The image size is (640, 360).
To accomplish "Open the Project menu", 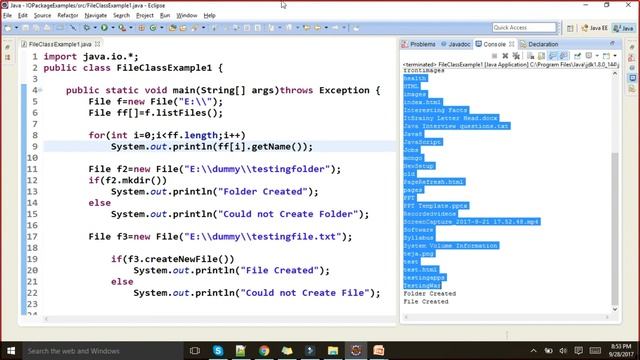I will (145, 16).
